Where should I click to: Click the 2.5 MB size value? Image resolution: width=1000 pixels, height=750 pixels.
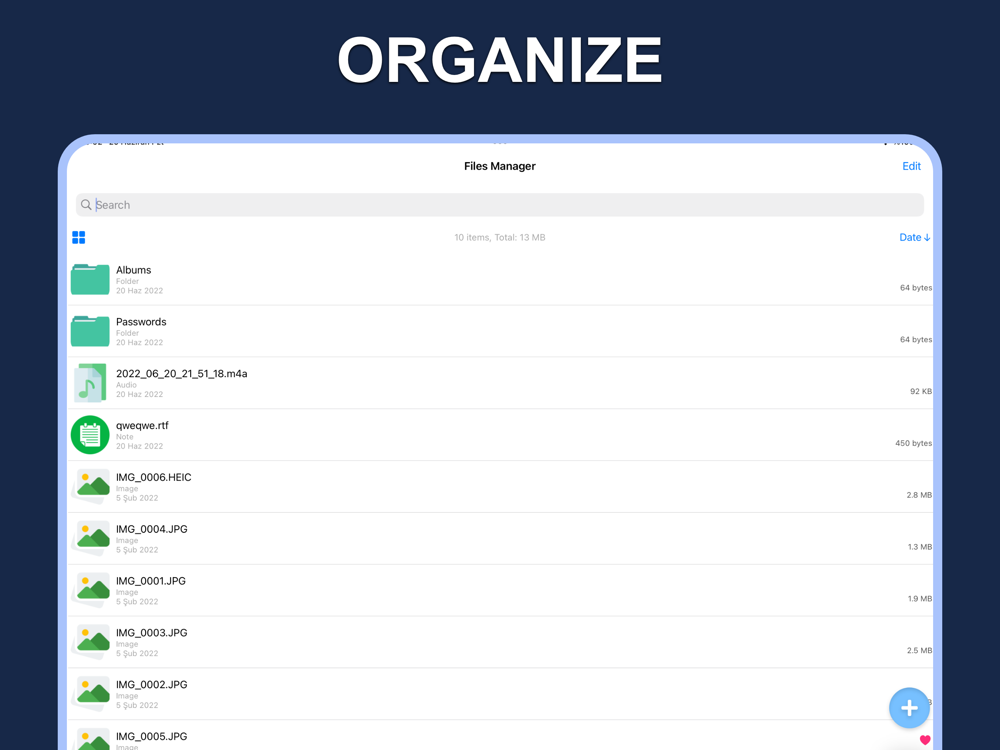point(919,651)
